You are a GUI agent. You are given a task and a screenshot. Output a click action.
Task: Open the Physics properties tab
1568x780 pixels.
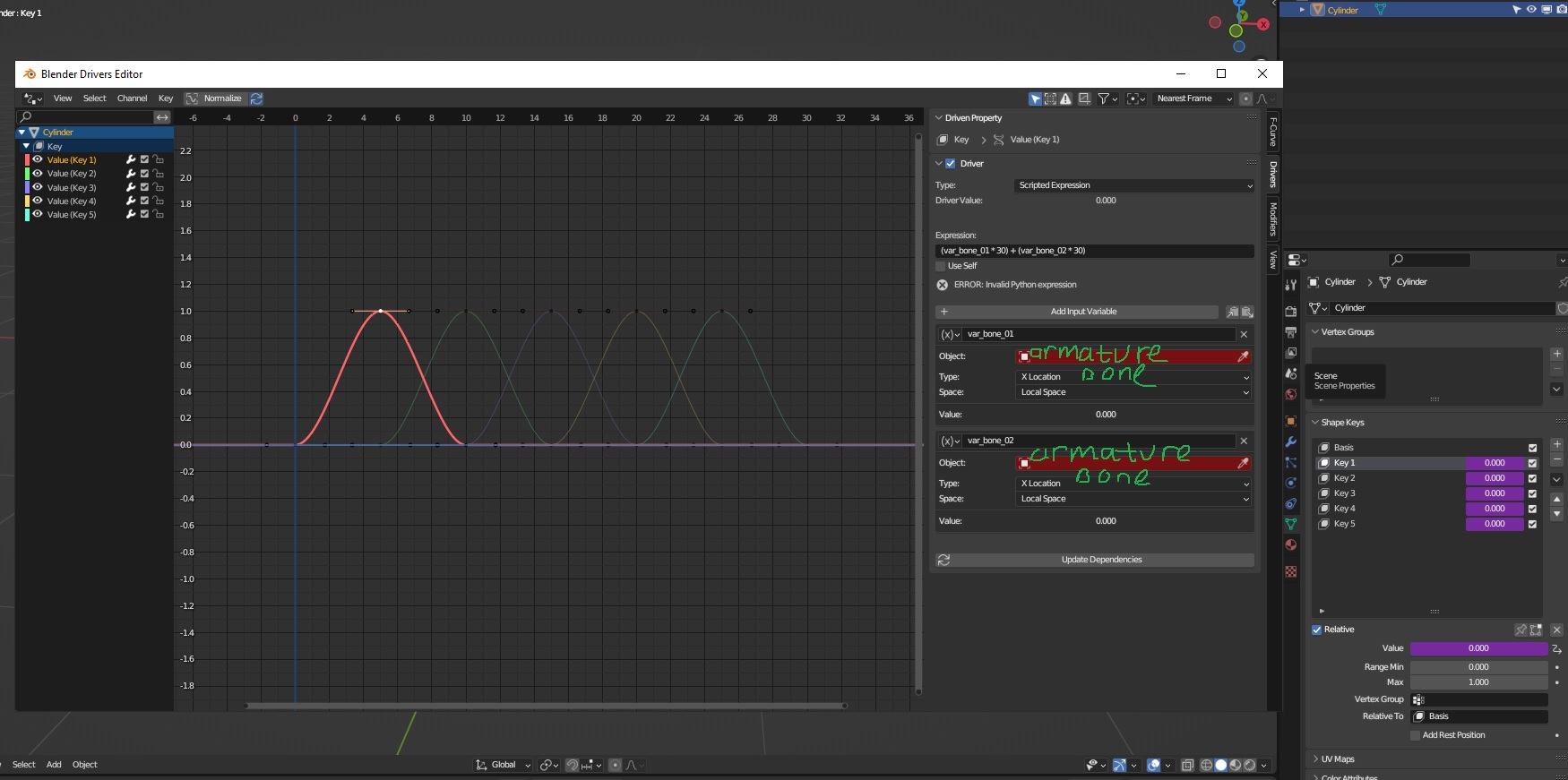click(1291, 483)
